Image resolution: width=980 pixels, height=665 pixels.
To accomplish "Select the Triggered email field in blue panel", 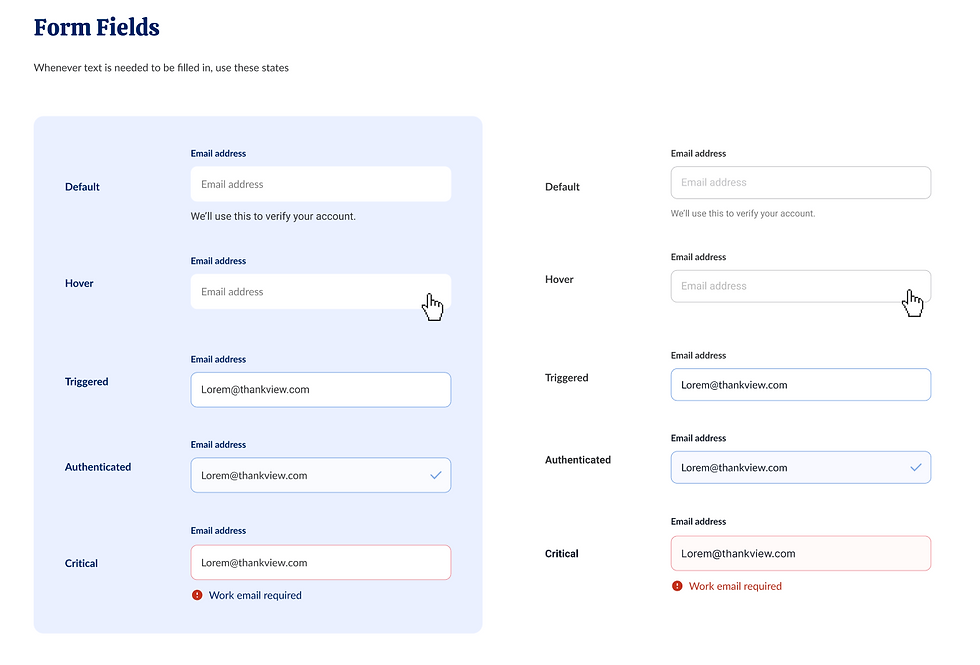I will coord(321,389).
